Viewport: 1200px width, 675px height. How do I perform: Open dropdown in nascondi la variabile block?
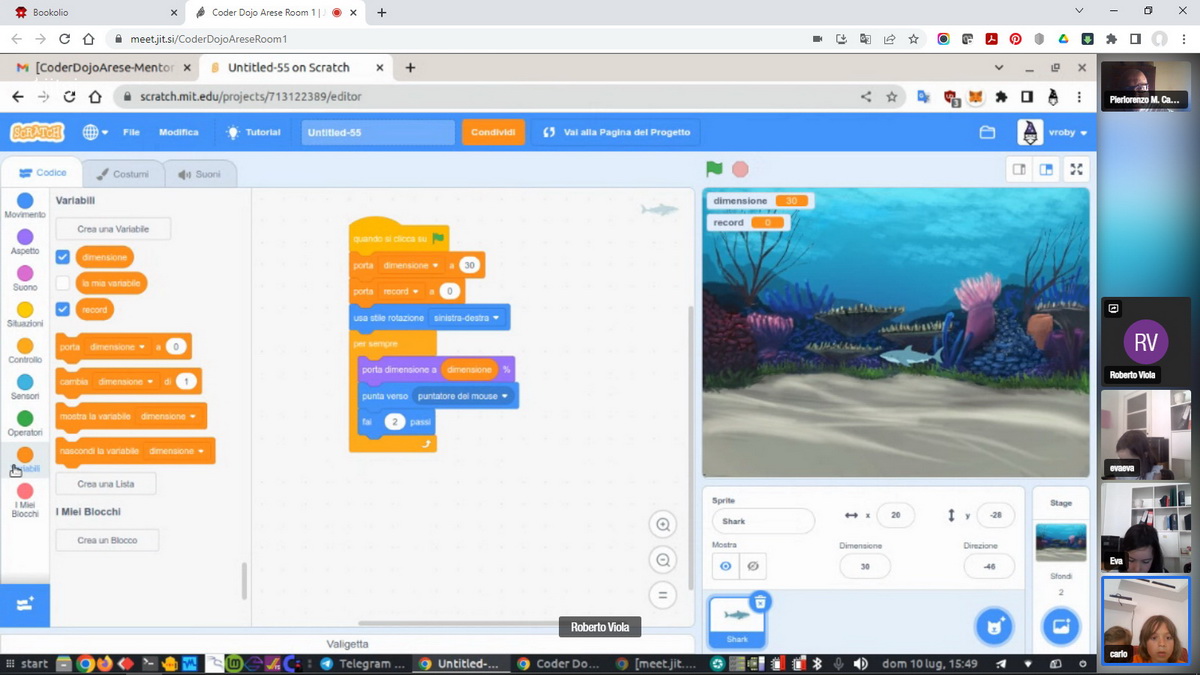tap(176, 451)
